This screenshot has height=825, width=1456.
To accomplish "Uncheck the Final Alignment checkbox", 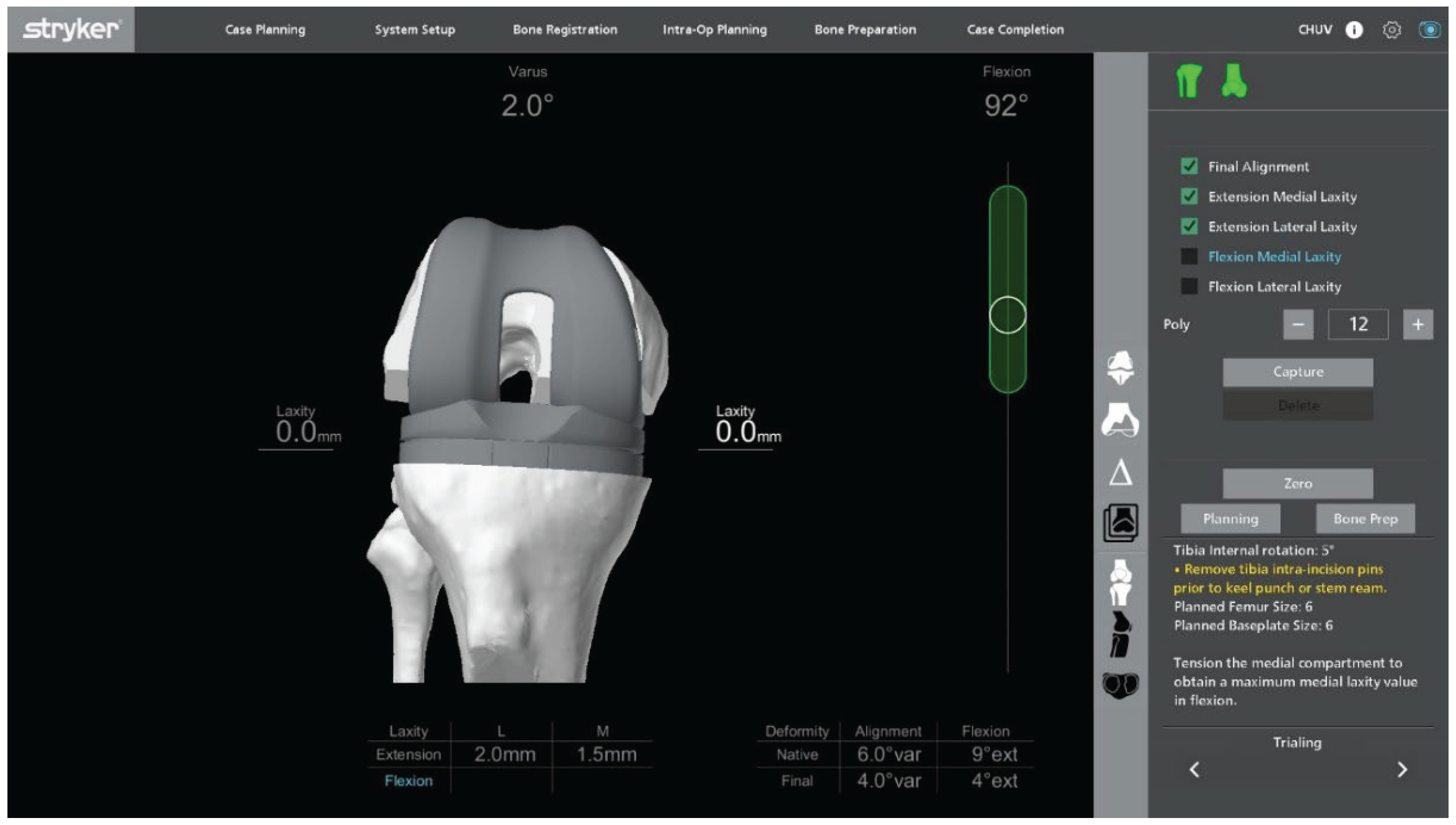I will pos(1189,167).
